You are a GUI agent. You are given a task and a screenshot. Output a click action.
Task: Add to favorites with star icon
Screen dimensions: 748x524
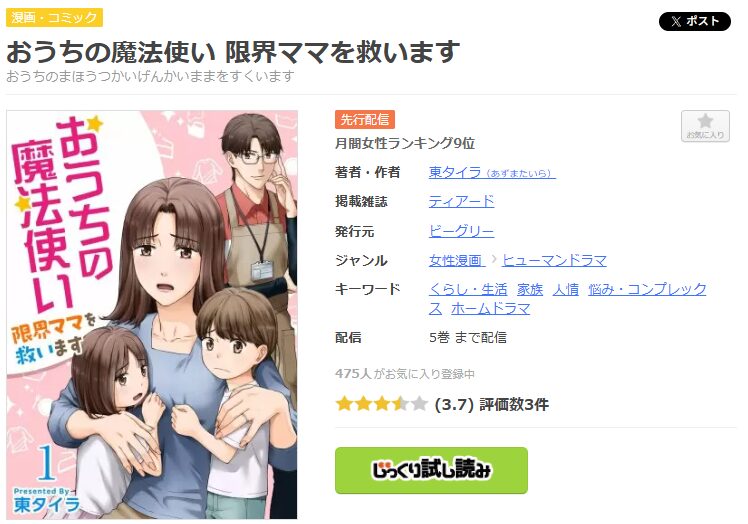[x=705, y=126]
